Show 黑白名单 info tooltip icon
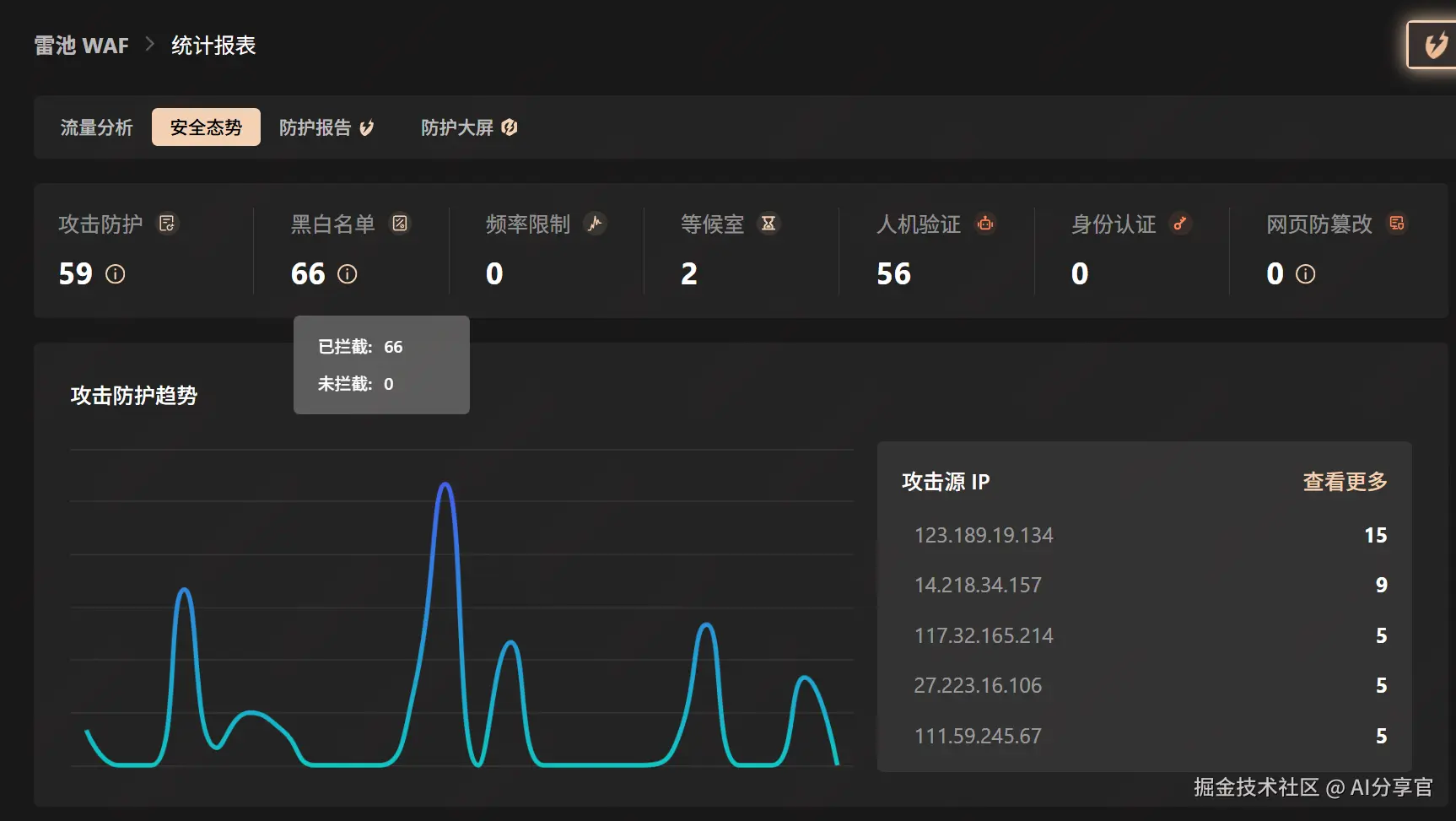This screenshot has width=1456, height=821. pos(348,274)
